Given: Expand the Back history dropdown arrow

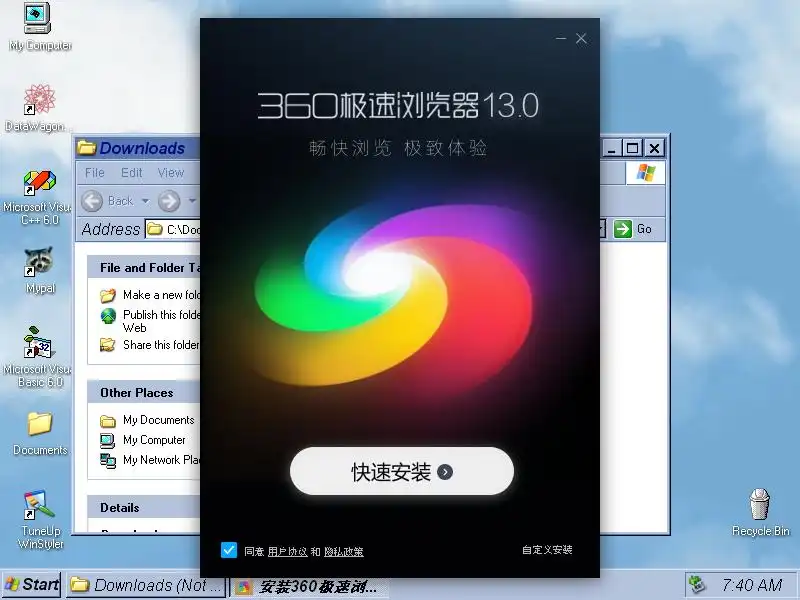Looking at the screenshot, I should [x=145, y=201].
